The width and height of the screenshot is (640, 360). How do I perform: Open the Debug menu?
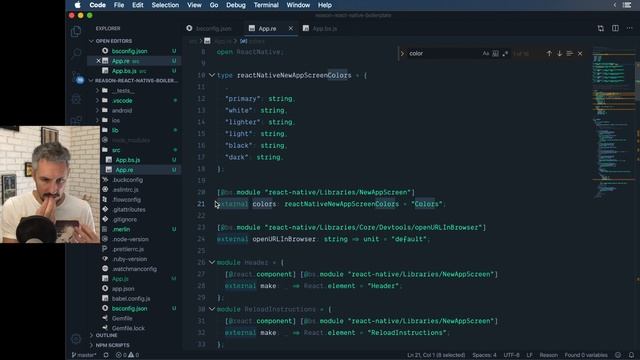click(x=236, y=5)
